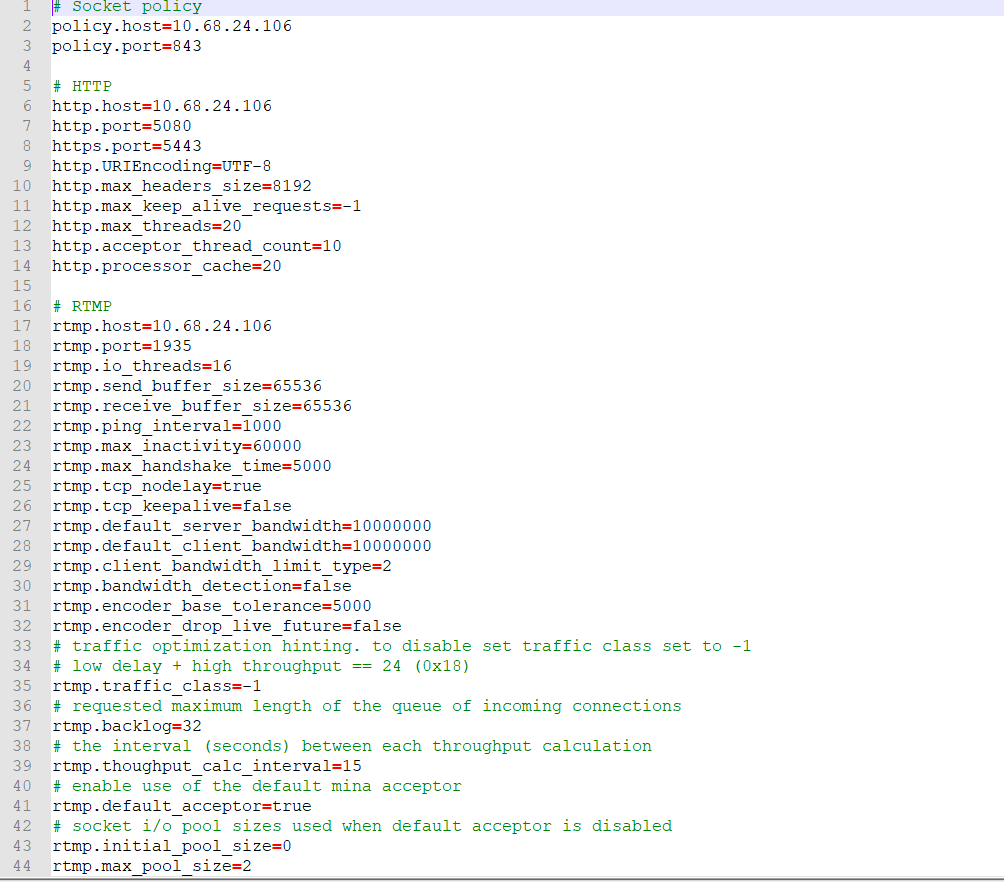This screenshot has height=882, width=1004.
Task: Click the 'low delay + high throughput' comment
Action: pos(261,667)
